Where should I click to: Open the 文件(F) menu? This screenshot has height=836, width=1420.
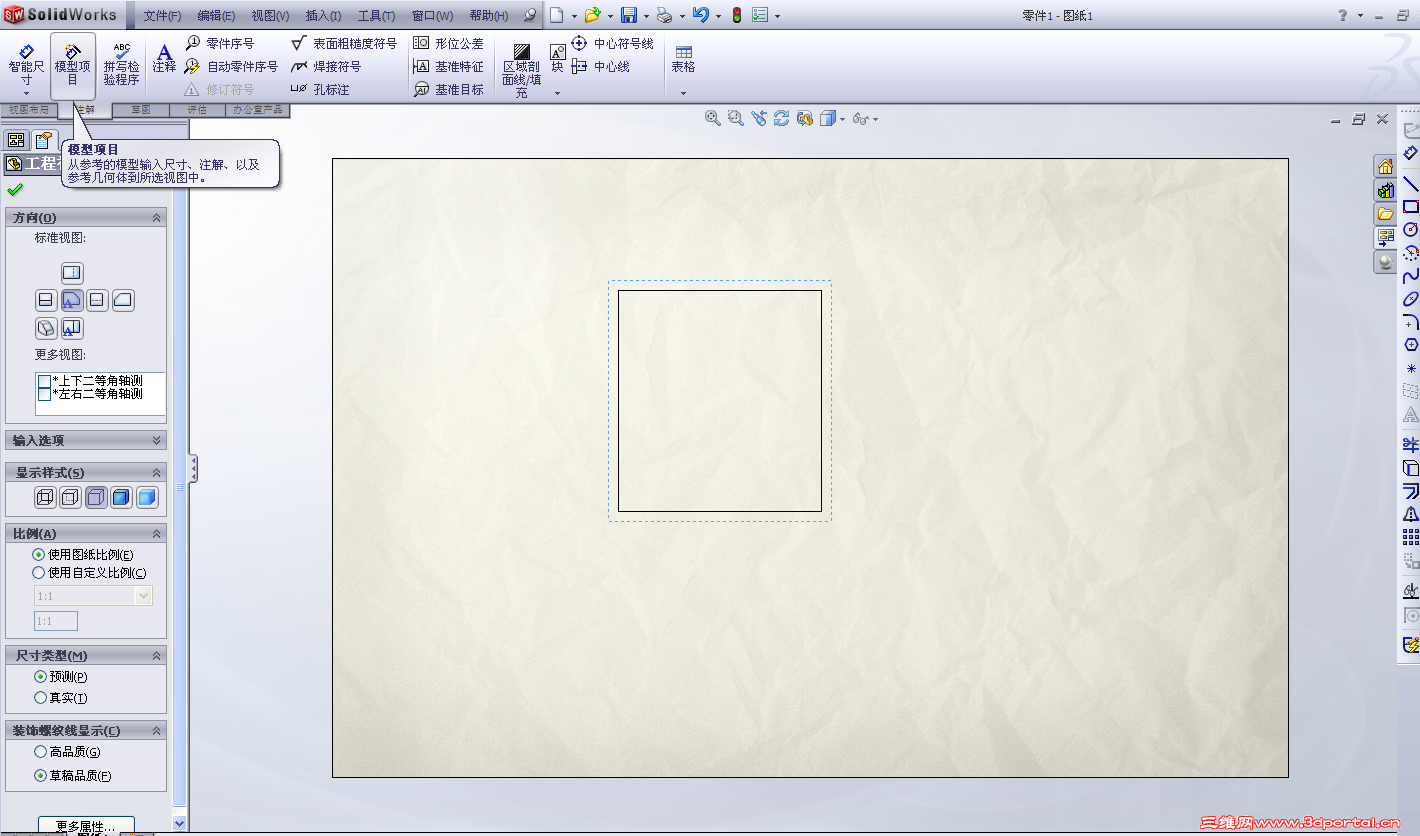(162, 16)
